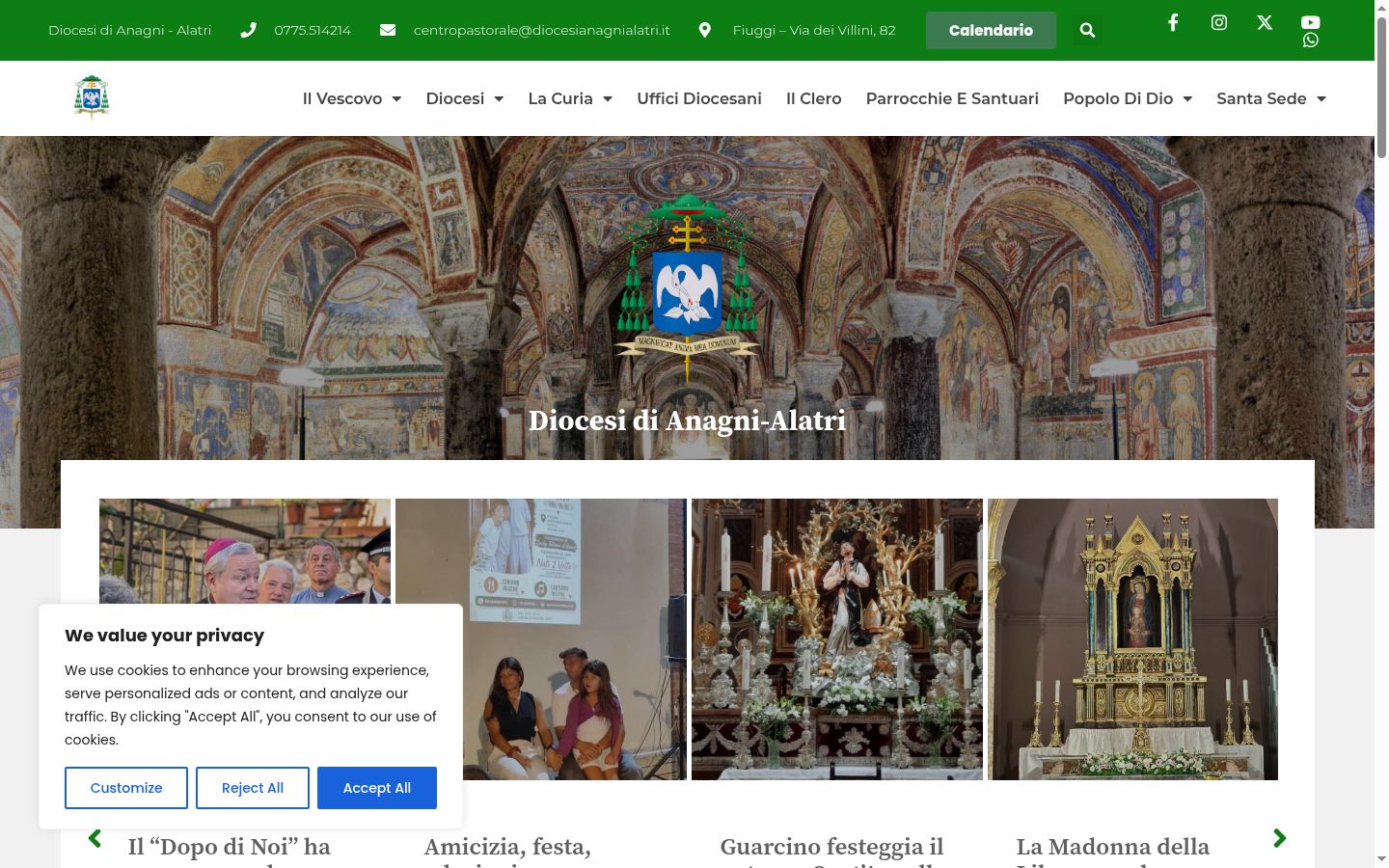
Task: Accept all cookies
Action: click(x=377, y=788)
